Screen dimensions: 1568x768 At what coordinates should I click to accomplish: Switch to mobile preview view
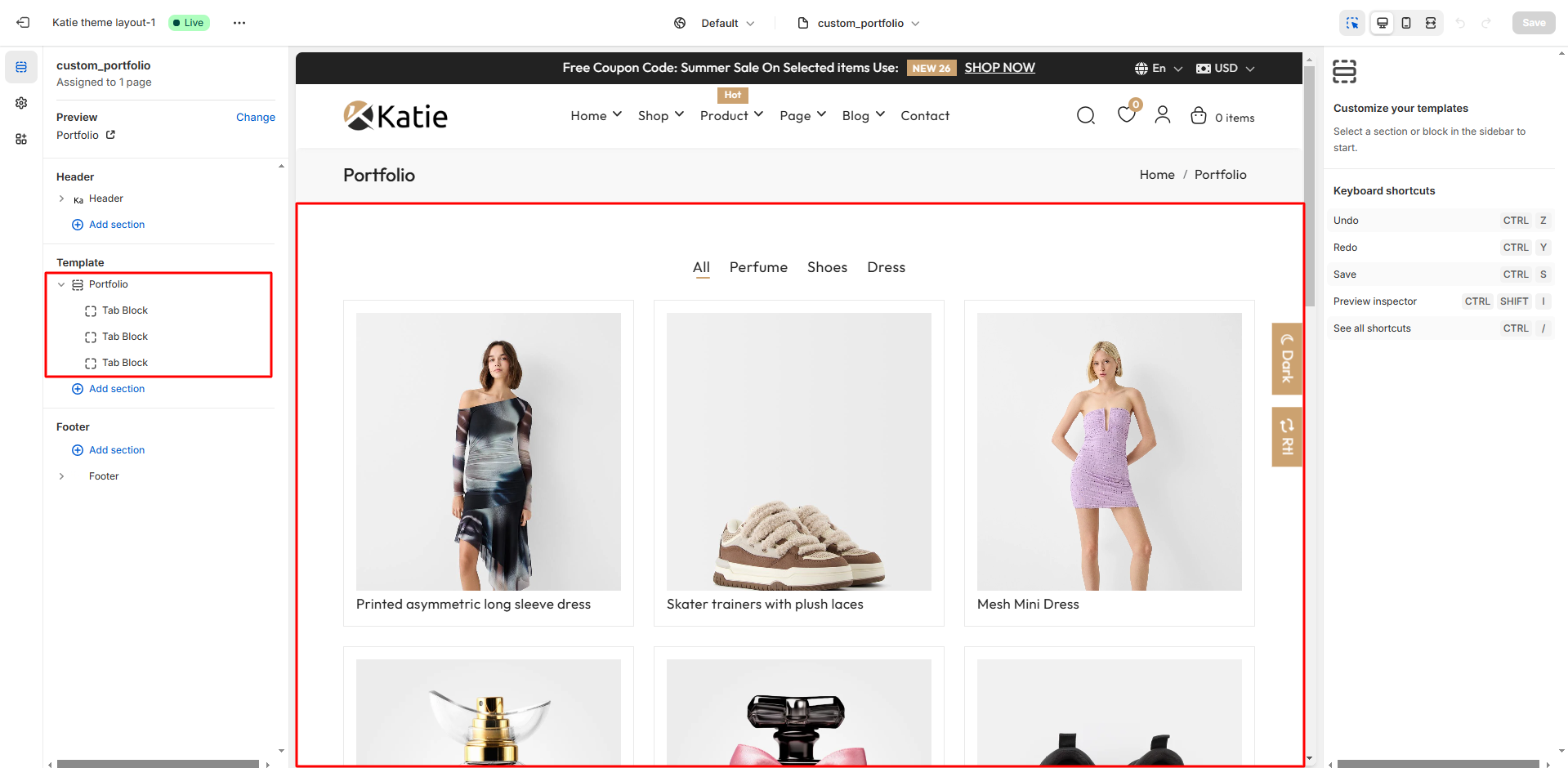(1406, 23)
